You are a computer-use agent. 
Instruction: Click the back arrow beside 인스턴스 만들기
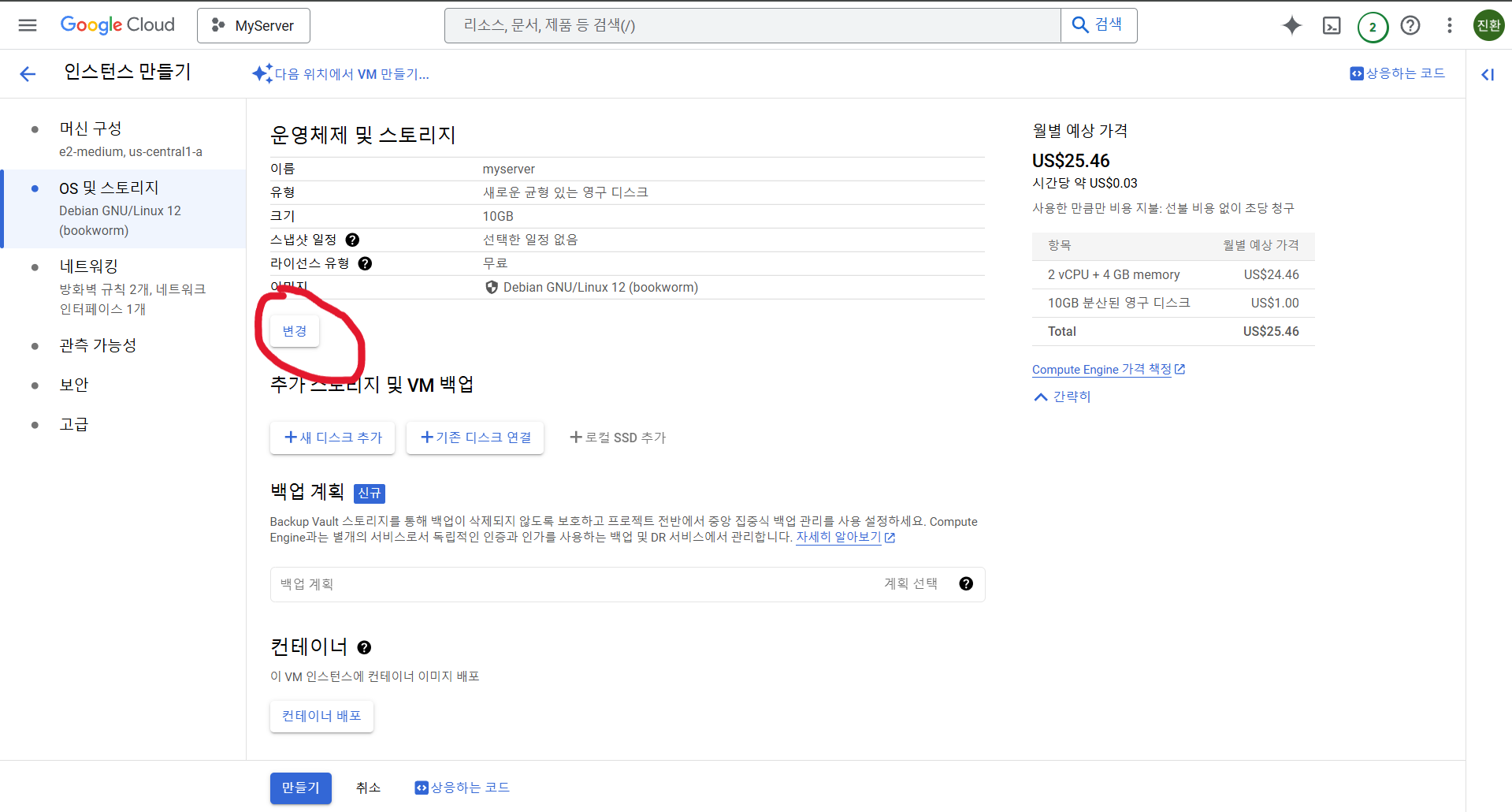28,74
